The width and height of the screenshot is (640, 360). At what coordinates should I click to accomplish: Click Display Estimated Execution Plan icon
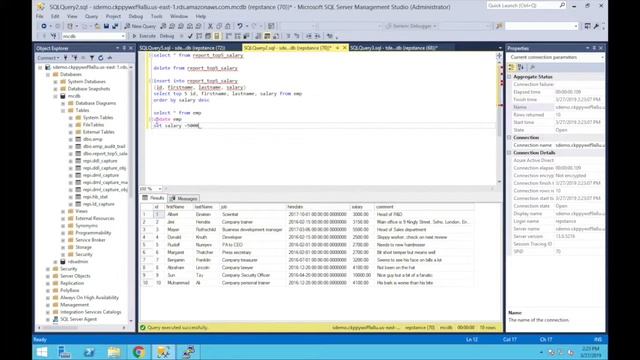(199, 36)
